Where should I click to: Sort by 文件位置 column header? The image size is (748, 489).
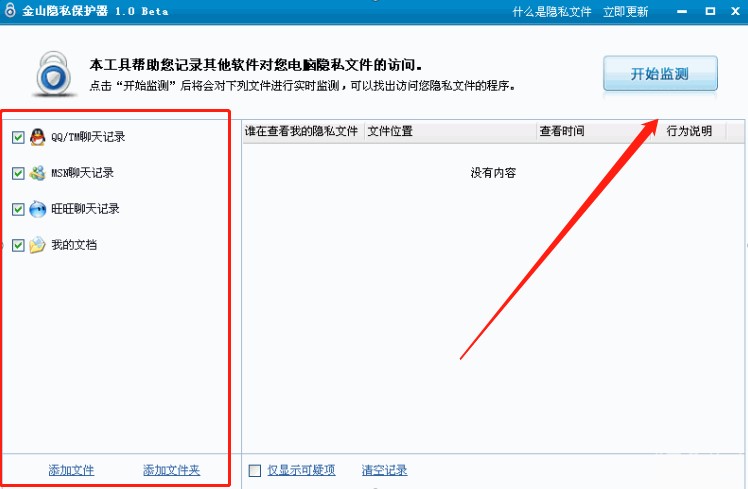point(451,131)
